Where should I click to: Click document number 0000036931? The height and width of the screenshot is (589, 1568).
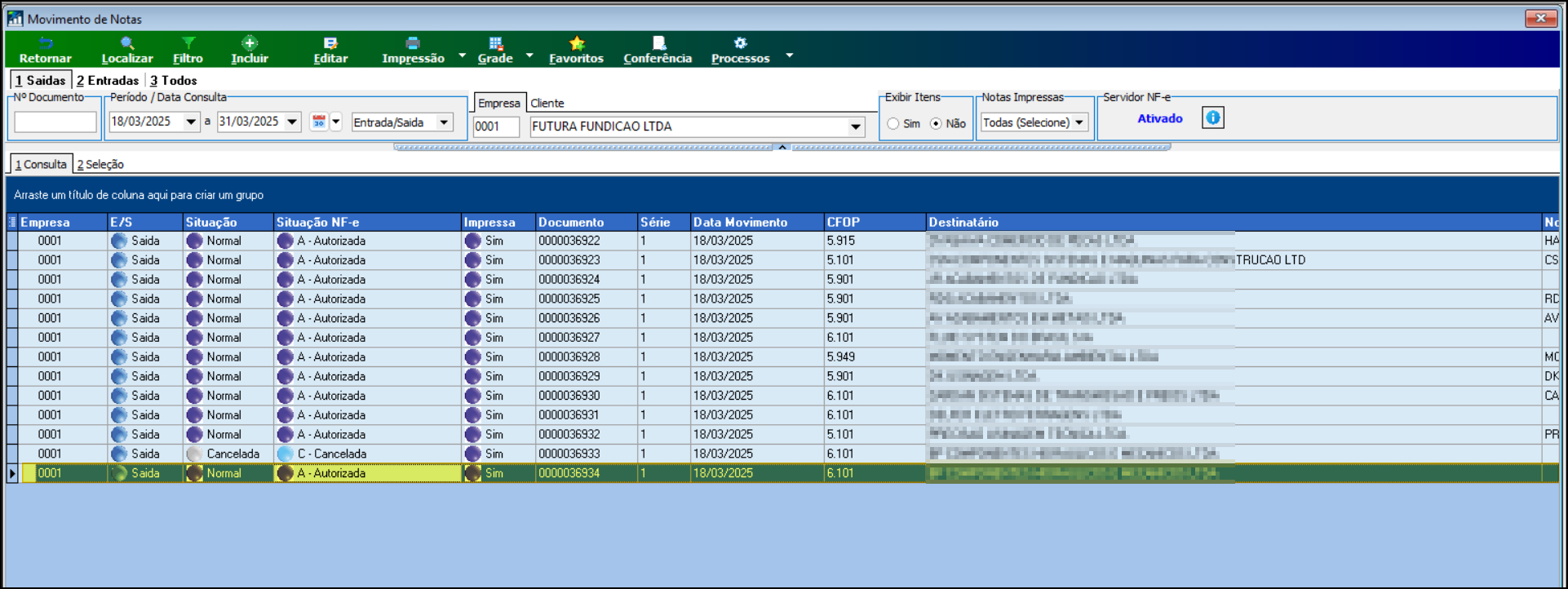pyautogui.click(x=569, y=415)
